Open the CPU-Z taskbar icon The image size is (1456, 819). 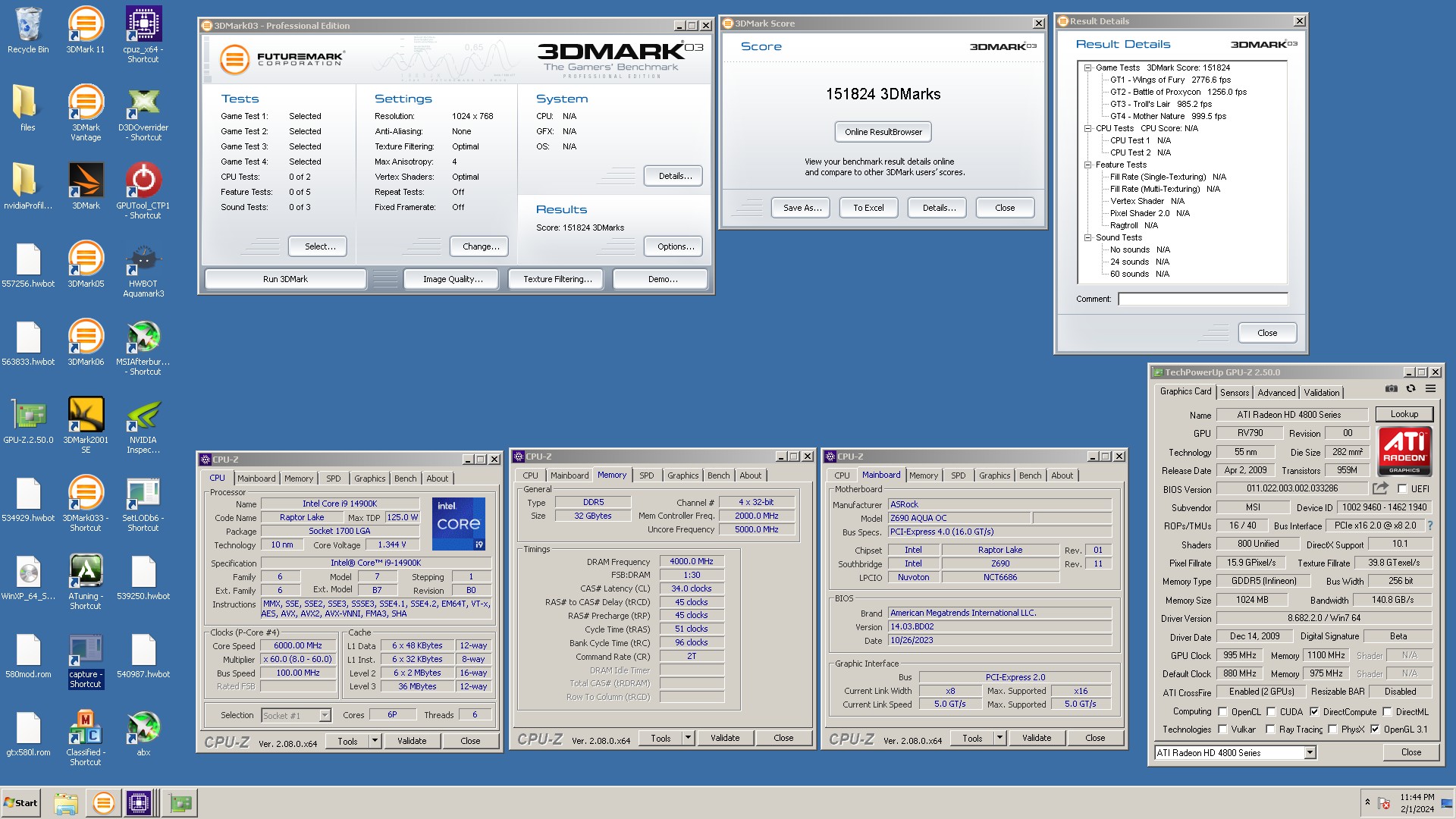(140, 803)
